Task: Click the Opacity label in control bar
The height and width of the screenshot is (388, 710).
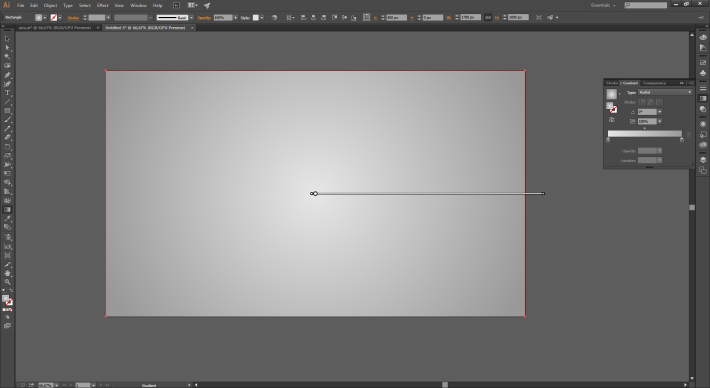Action: (x=204, y=18)
